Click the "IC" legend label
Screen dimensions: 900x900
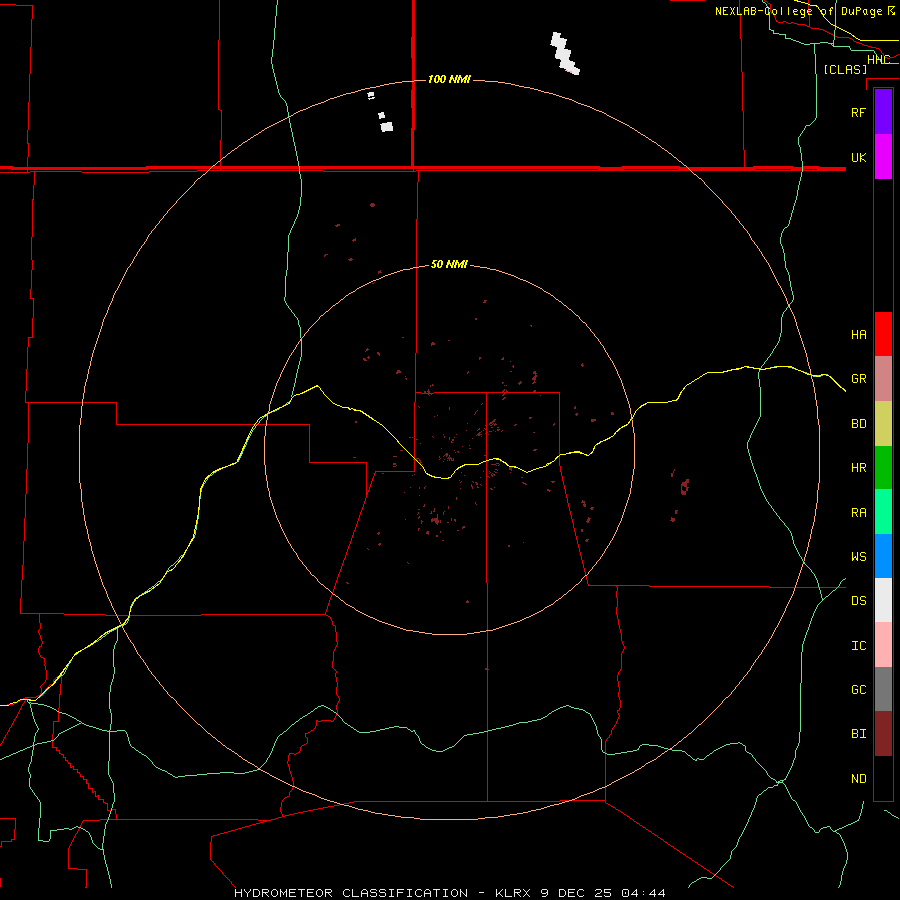click(x=859, y=645)
